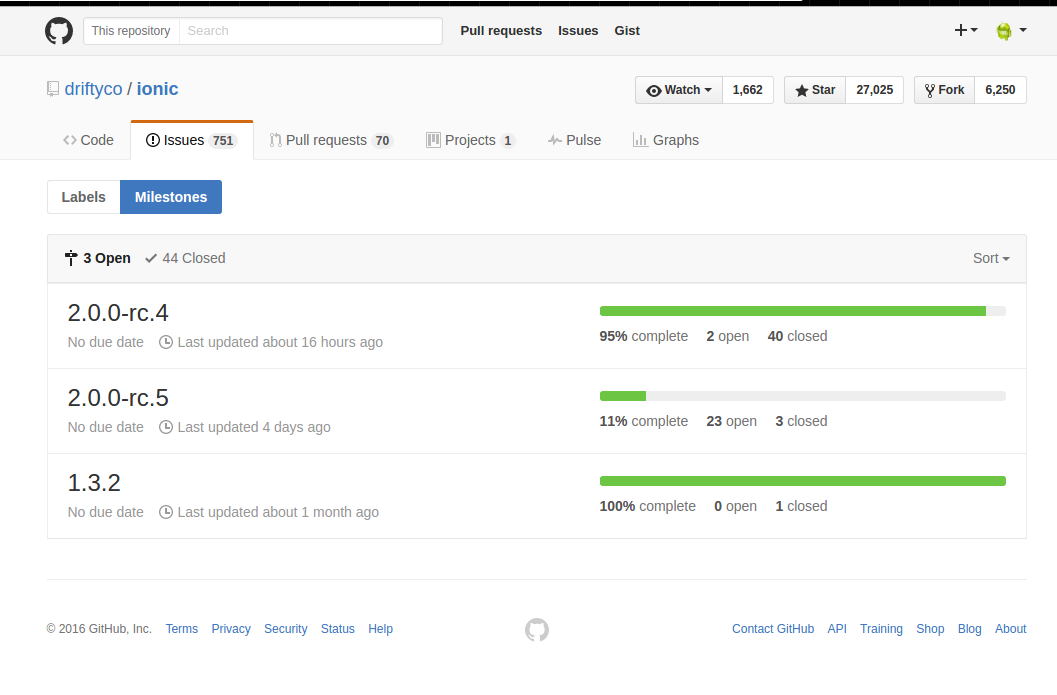1057x695 pixels.
Task: Open the Pulse tab
Action: point(574,140)
